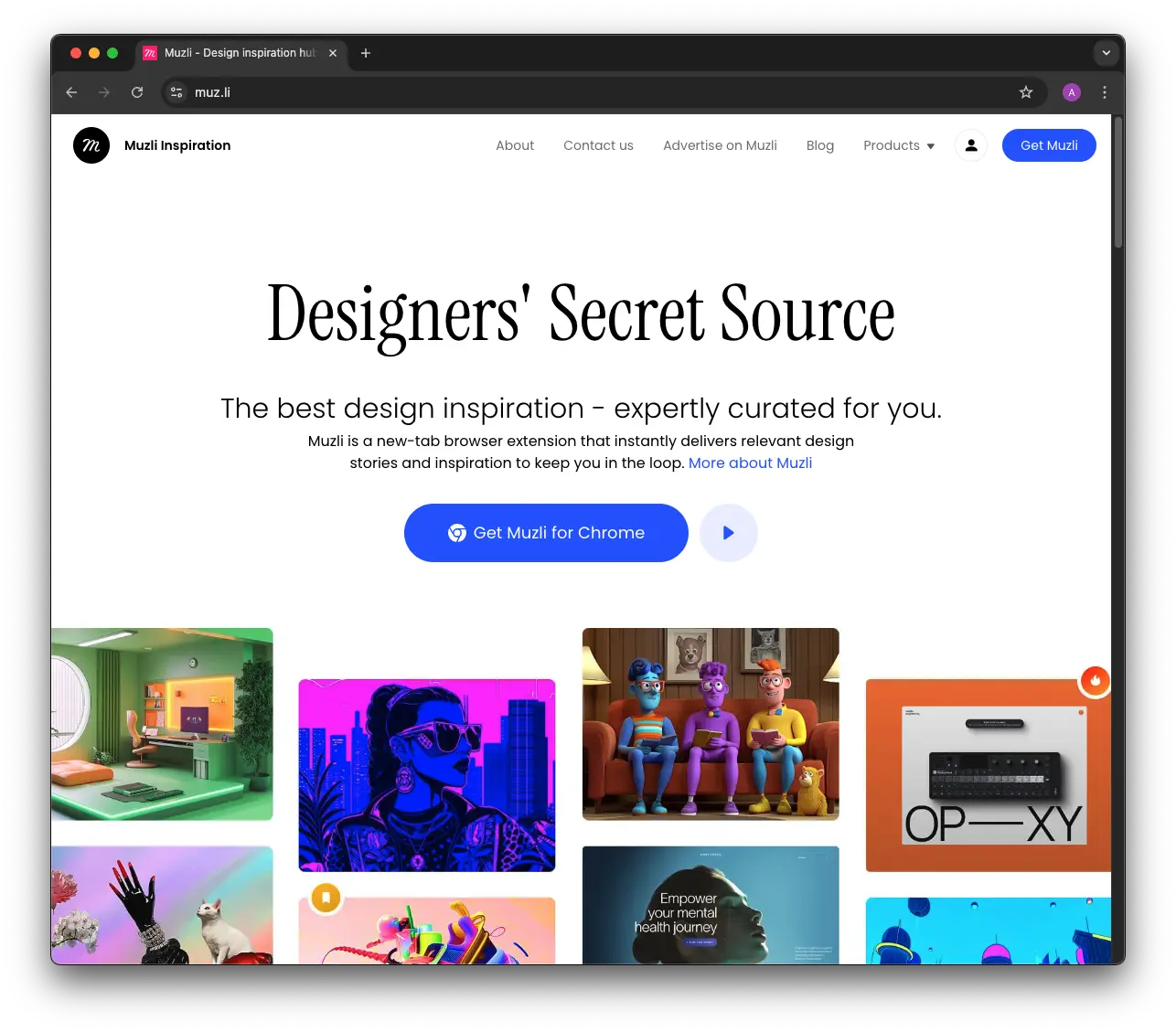Open the user account profile icon
1176x1032 pixels.
971,145
